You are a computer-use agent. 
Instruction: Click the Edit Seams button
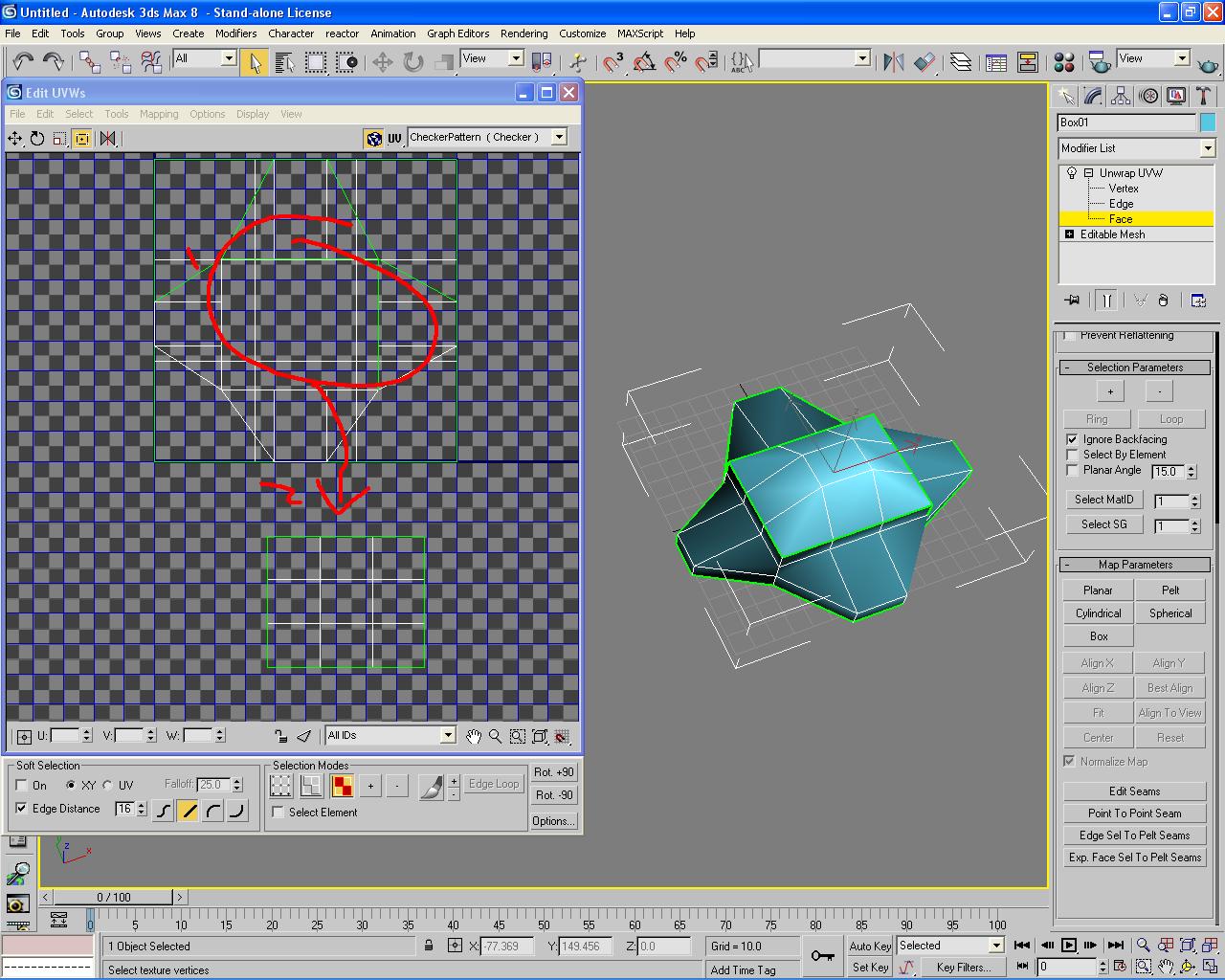[x=1135, y=791]
